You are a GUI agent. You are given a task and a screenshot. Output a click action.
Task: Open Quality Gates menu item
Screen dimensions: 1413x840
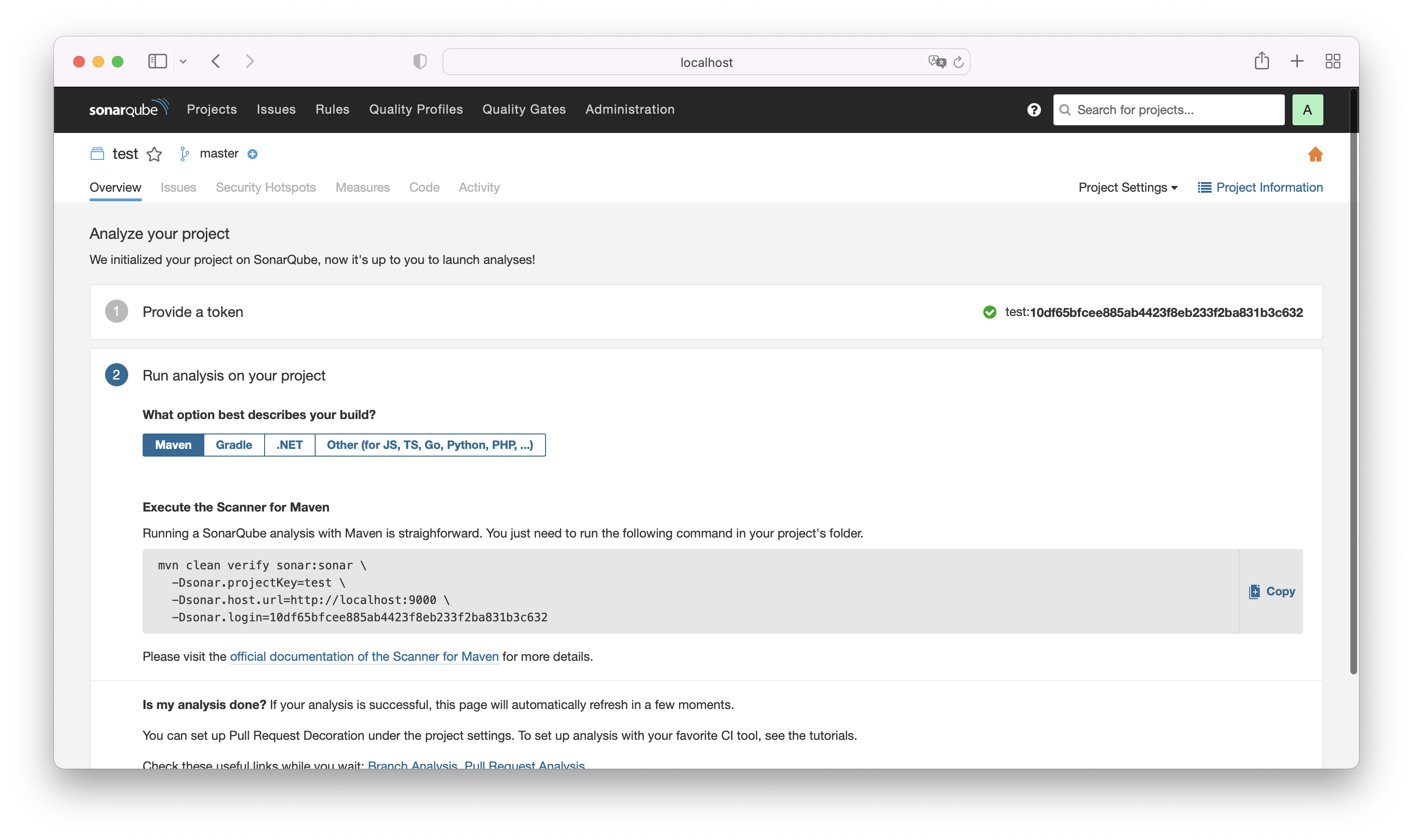(524, 109)
